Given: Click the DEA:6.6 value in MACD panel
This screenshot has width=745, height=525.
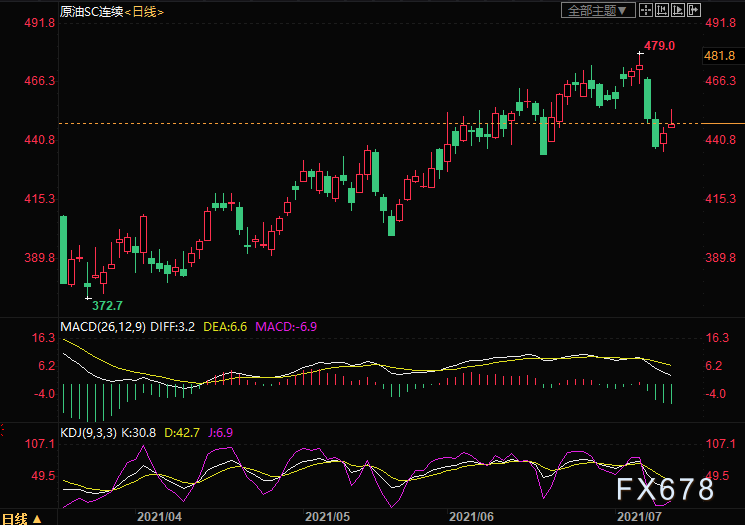Looking at the screenshot, I should (x=227, y=327).
